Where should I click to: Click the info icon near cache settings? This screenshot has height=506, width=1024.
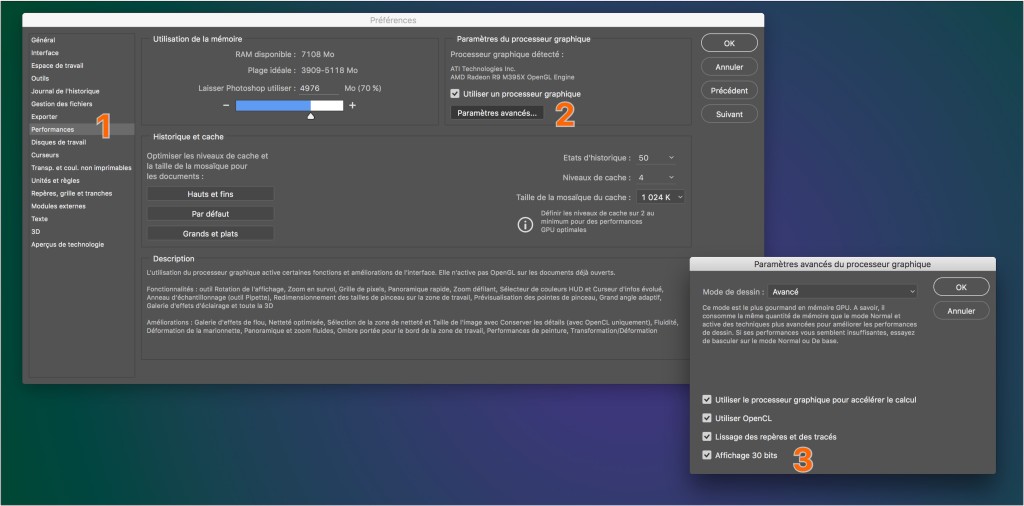525,224
